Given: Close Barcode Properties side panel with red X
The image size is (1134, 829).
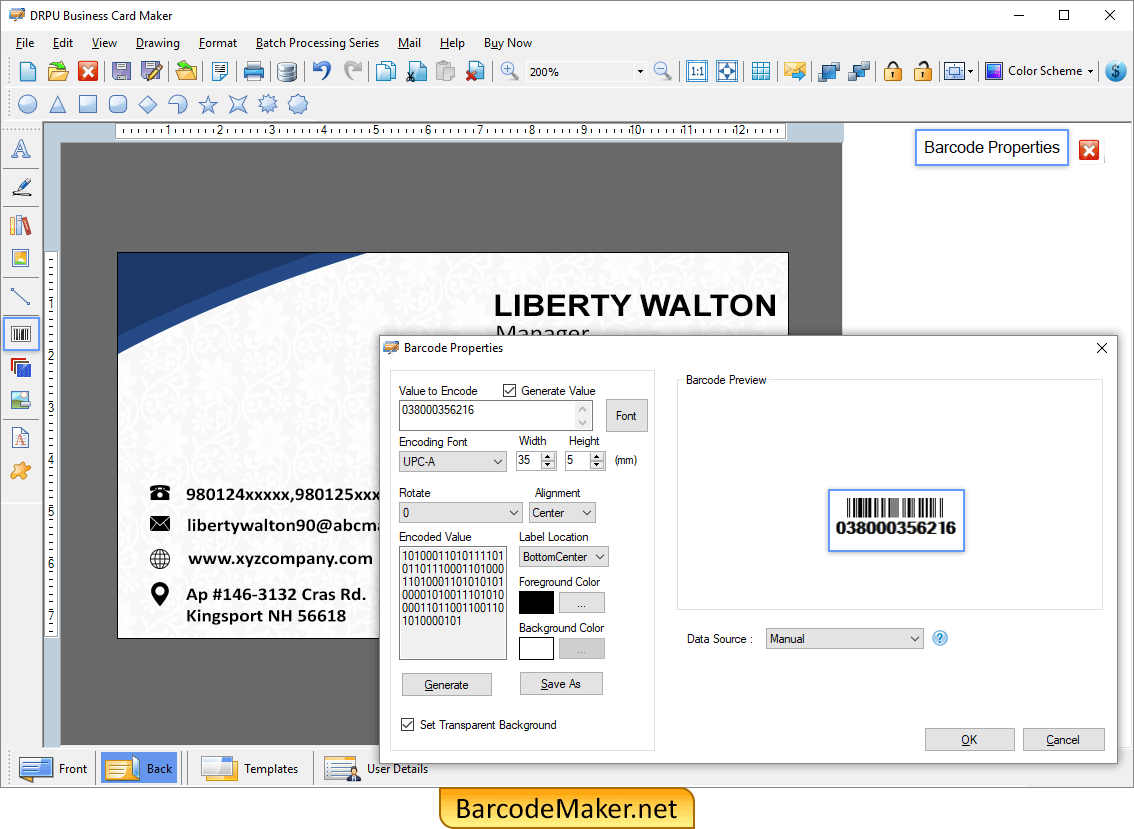Looking at the screenshot, I should point(1088,150).
